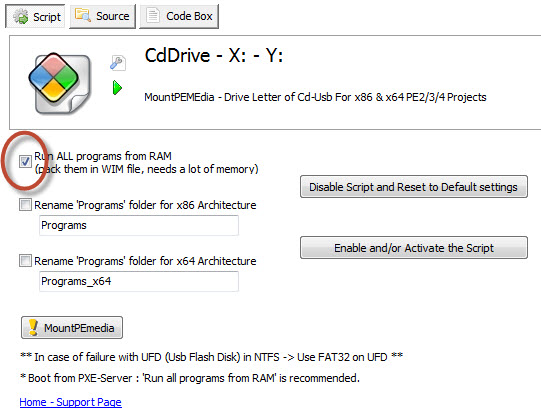541x417 pixels.
Task: Click Enable and/or Activate the Script button
Action: tap(414, 248)
